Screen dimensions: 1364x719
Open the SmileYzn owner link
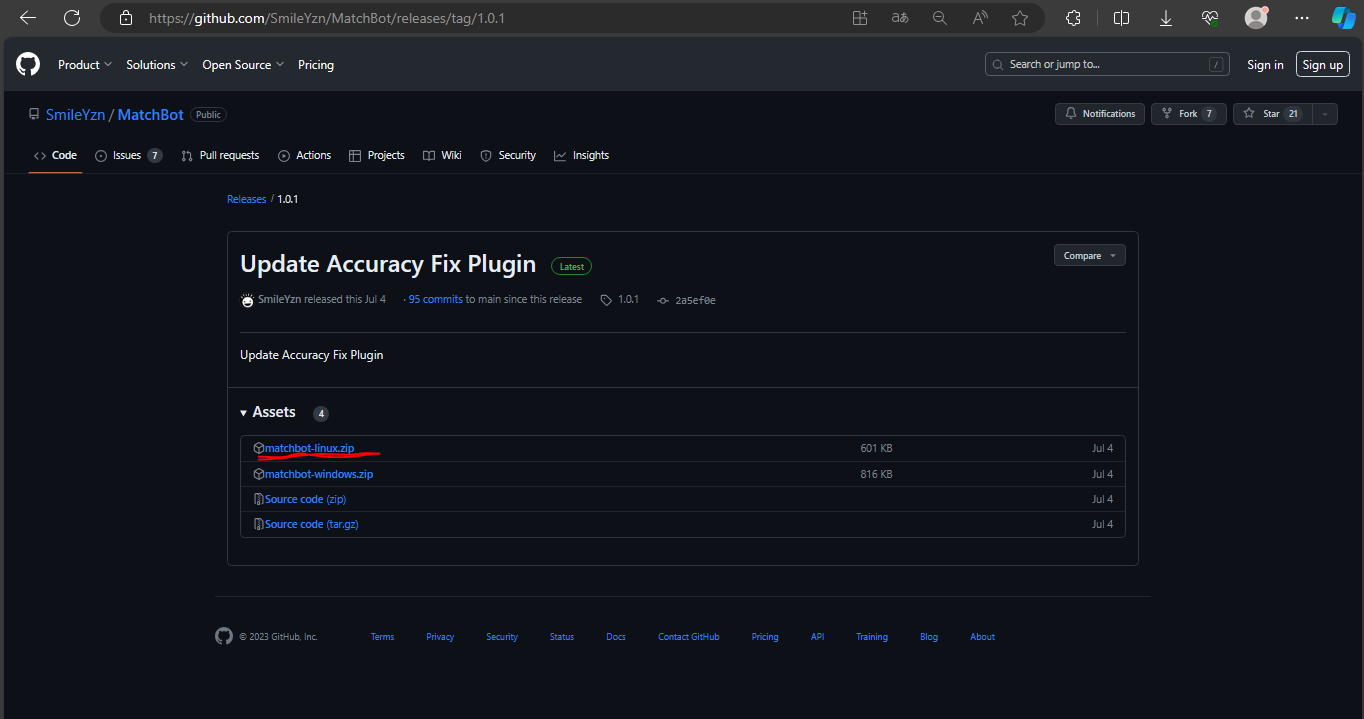[x=75, y=115]
